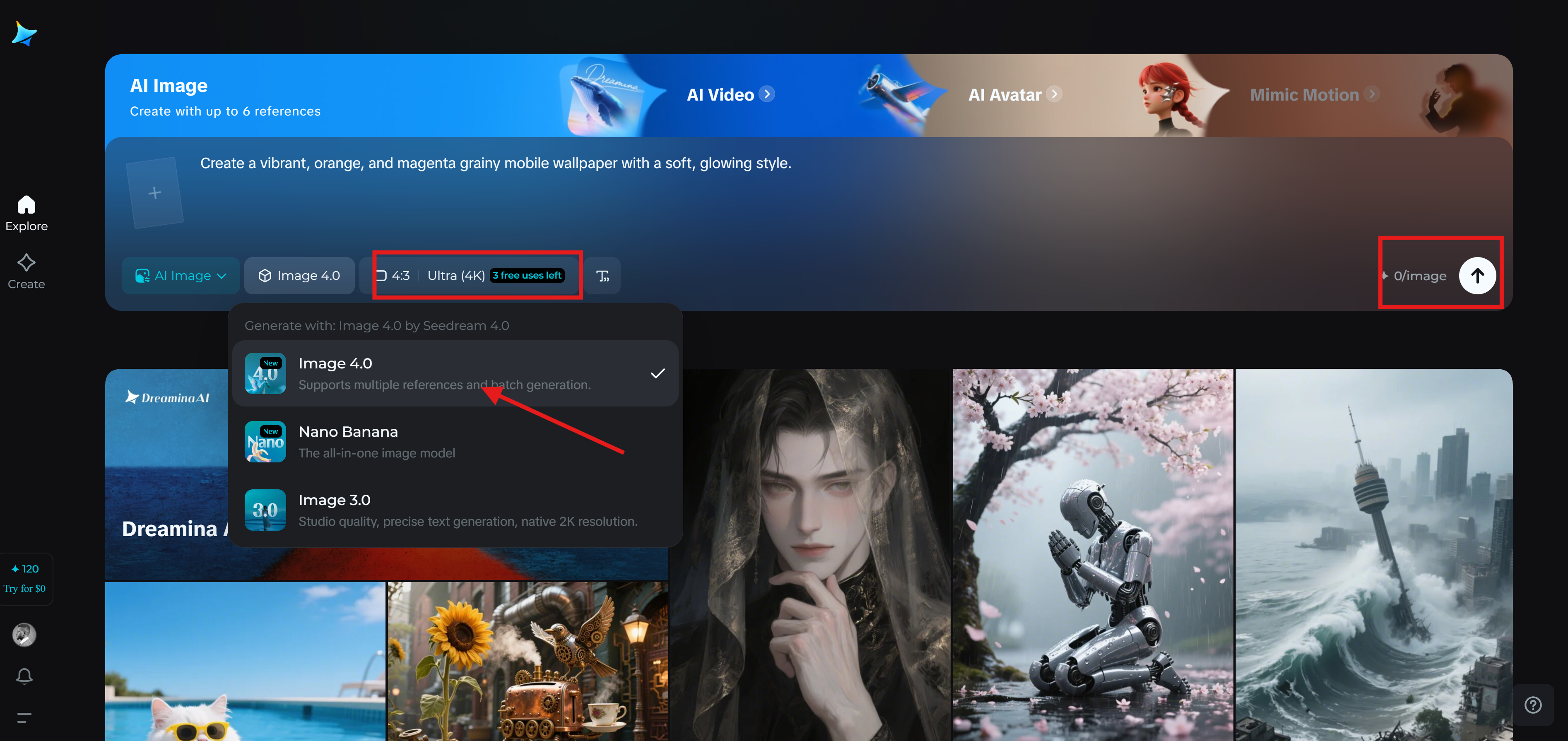Viewport: 1568px width, 741px height.
Task: Add reference image with plus placeholder
Action: (154, 193)
